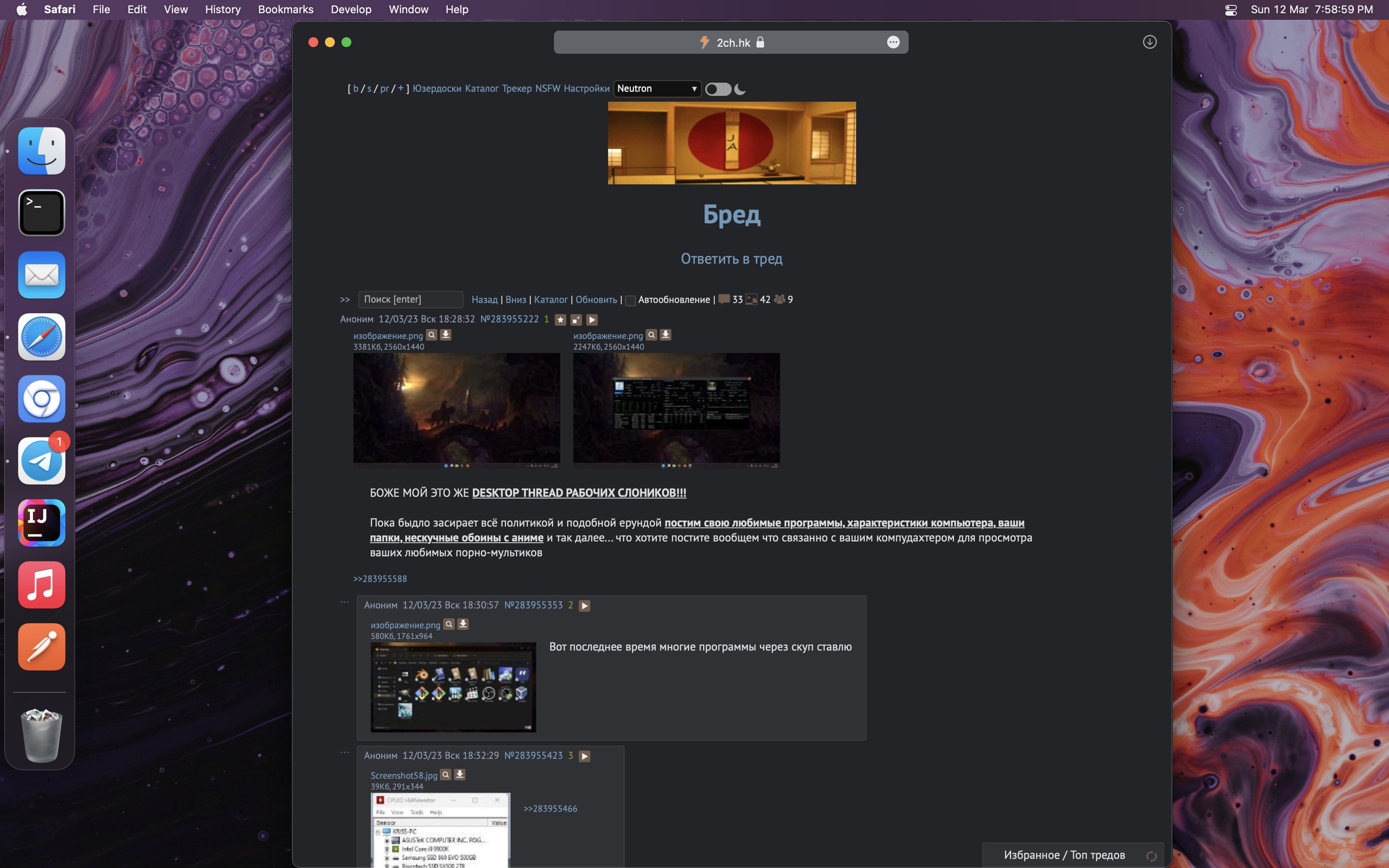
Task: Follow reply link >>283955588
Action: tap(380, 579)
